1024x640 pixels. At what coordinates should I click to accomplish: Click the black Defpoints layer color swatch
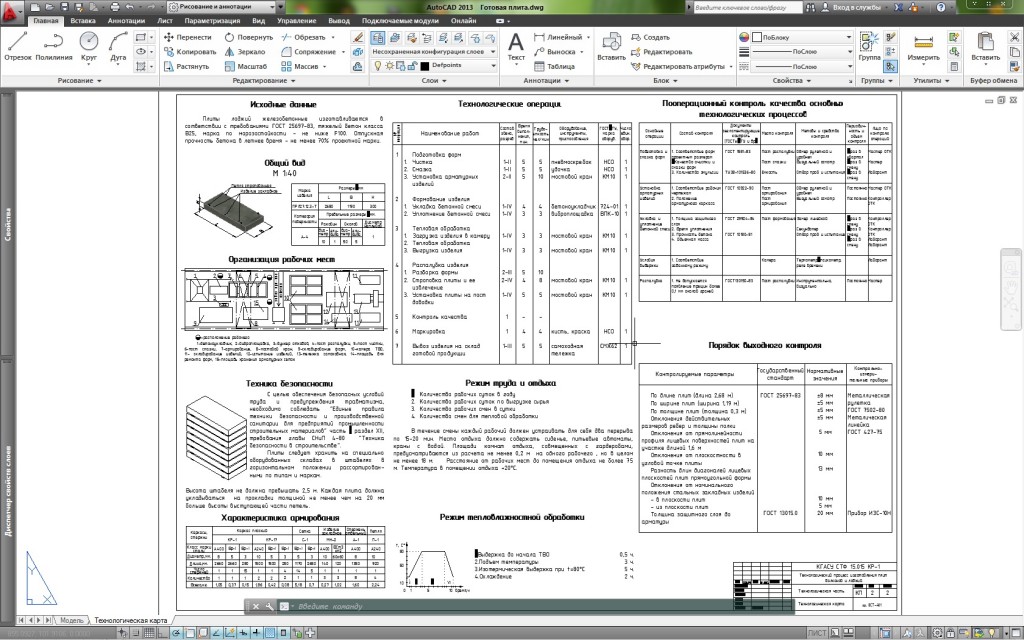tap(424, 66)
